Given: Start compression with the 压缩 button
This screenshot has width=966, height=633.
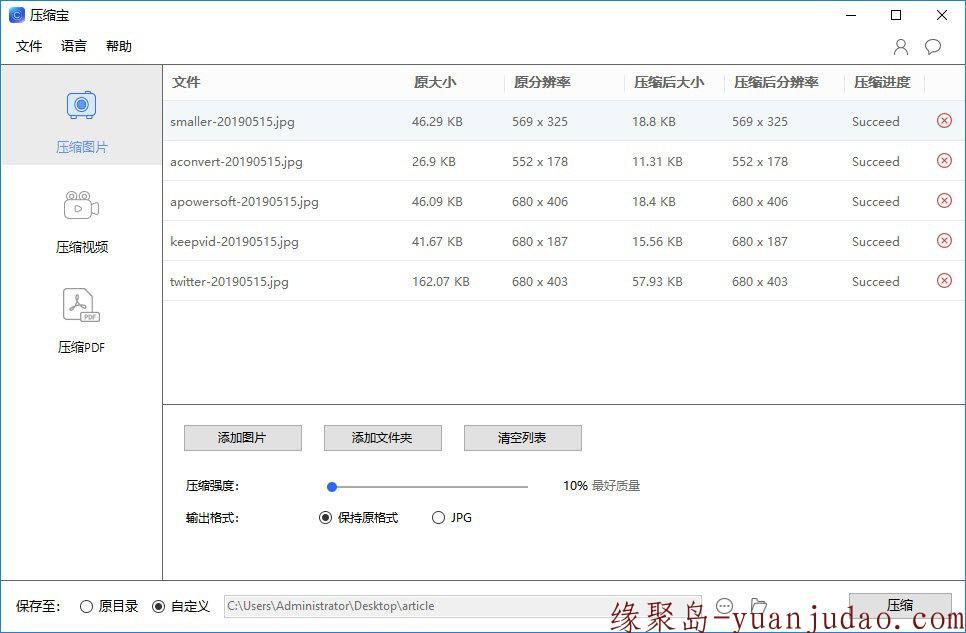Looking at the screenshot, I should [x=900, y=605].
